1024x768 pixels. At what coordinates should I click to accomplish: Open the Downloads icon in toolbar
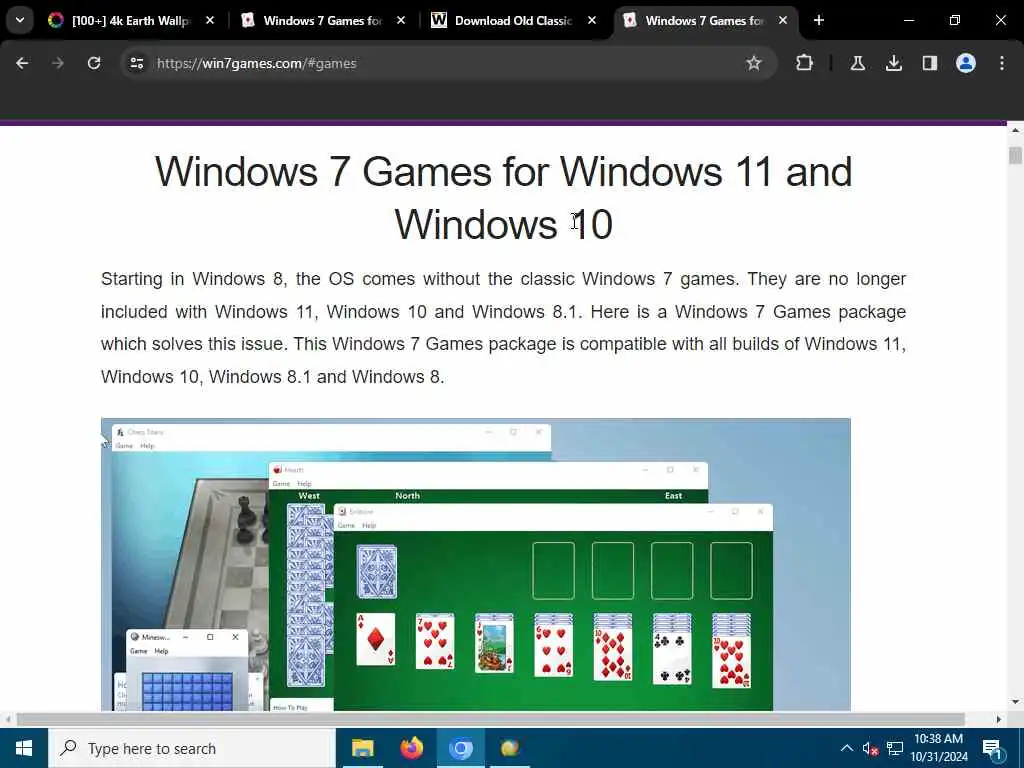click(893, 63)
